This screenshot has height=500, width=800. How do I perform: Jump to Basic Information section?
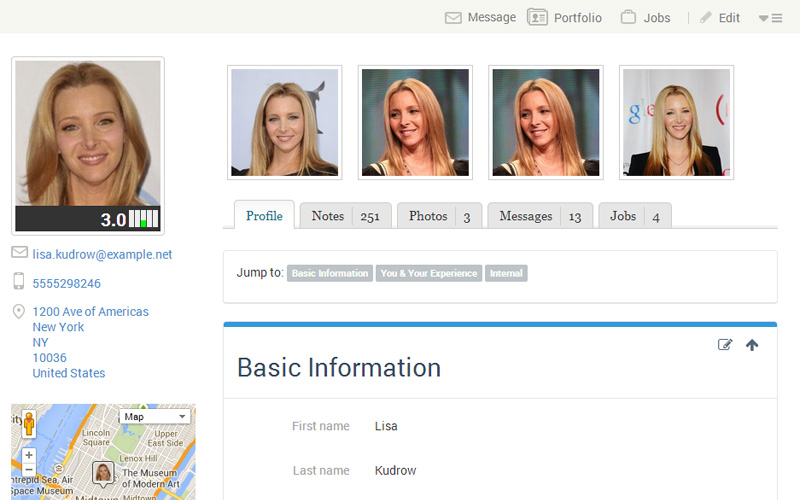point(330,273)
